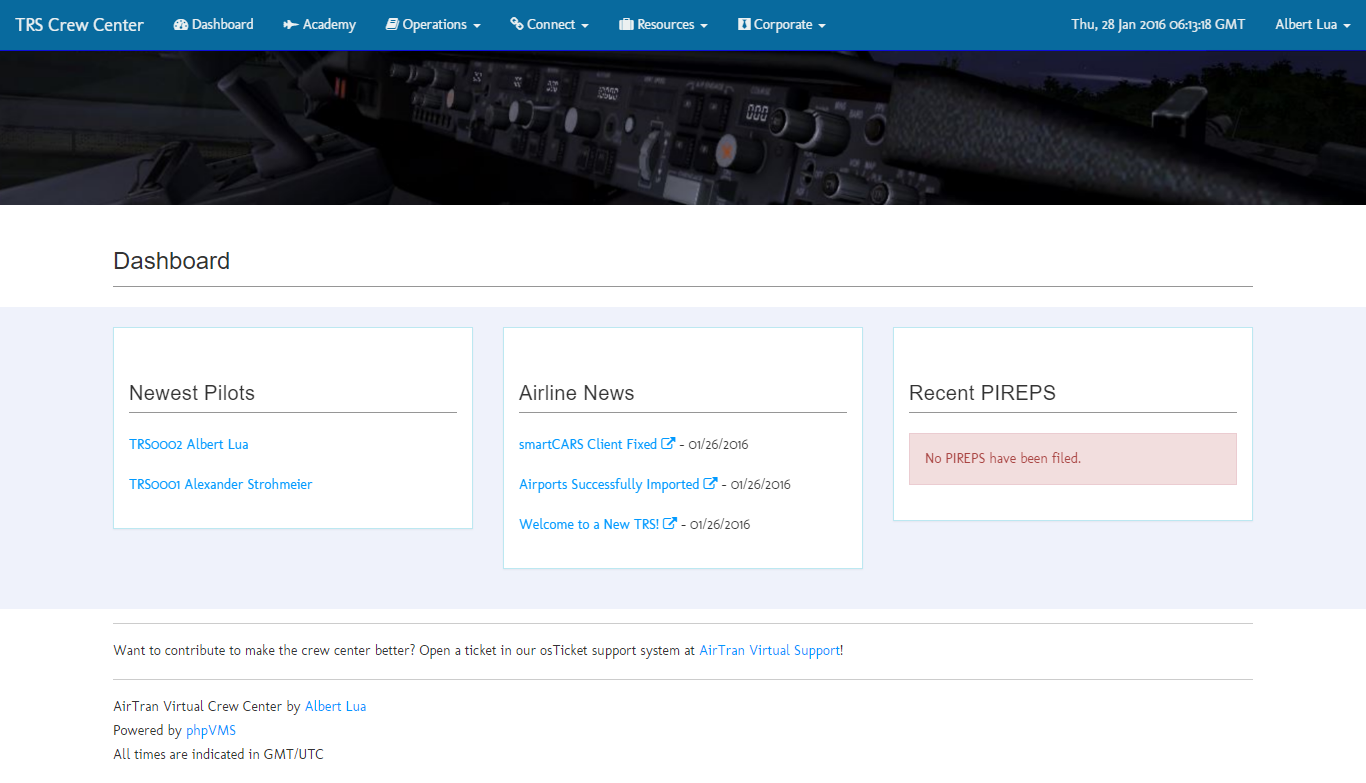Screen dimensions: 1366x783
Task: Click the navbar date and time text
Action: pyautogui.click(x=1158, y=24)
